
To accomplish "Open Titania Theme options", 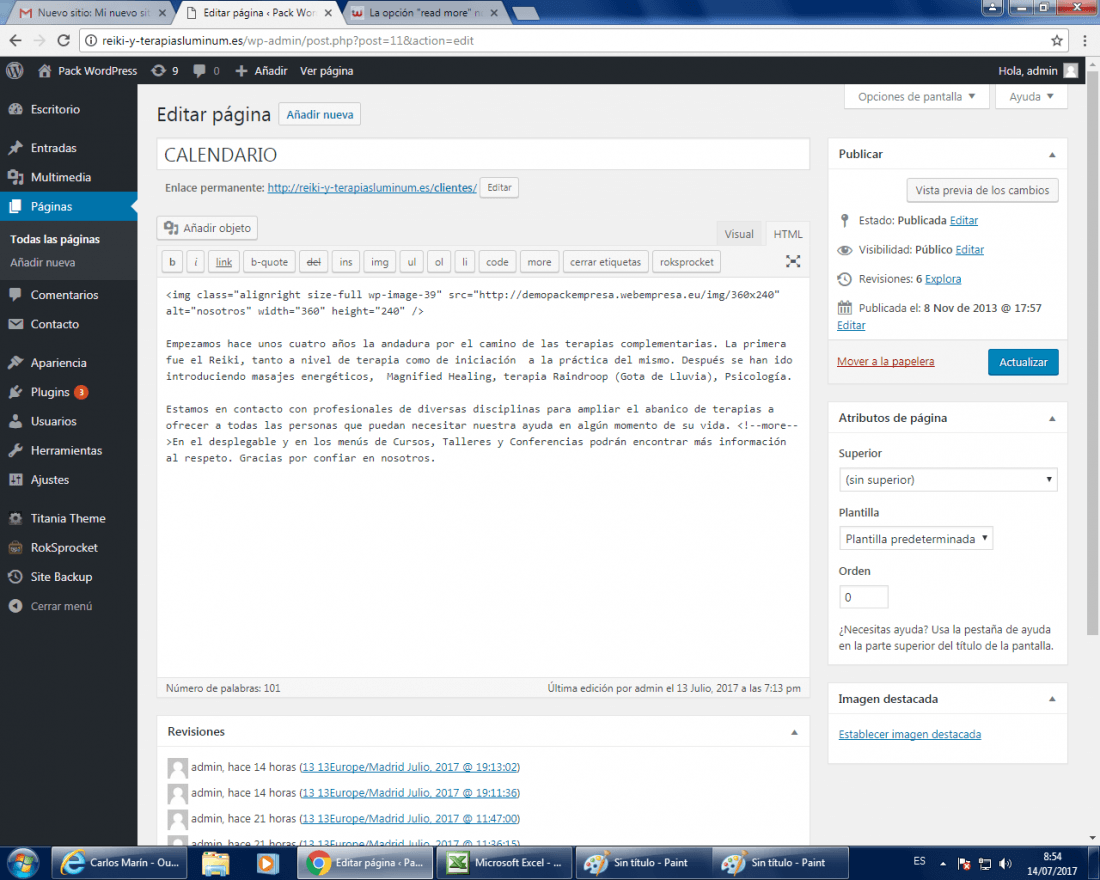I will pyautogui.click(x=69, y=519).
